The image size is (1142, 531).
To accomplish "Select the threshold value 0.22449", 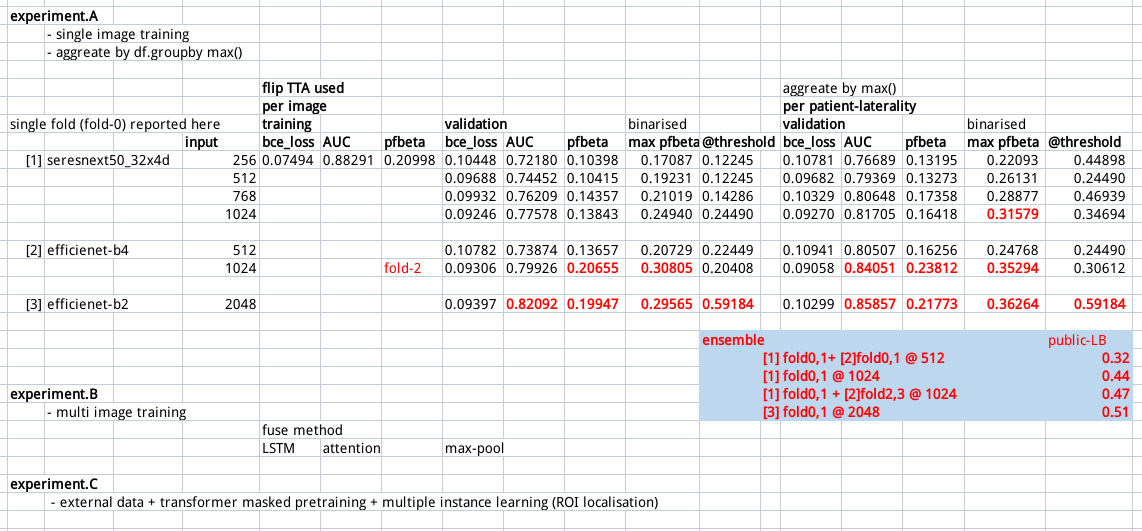I will 728,250.
